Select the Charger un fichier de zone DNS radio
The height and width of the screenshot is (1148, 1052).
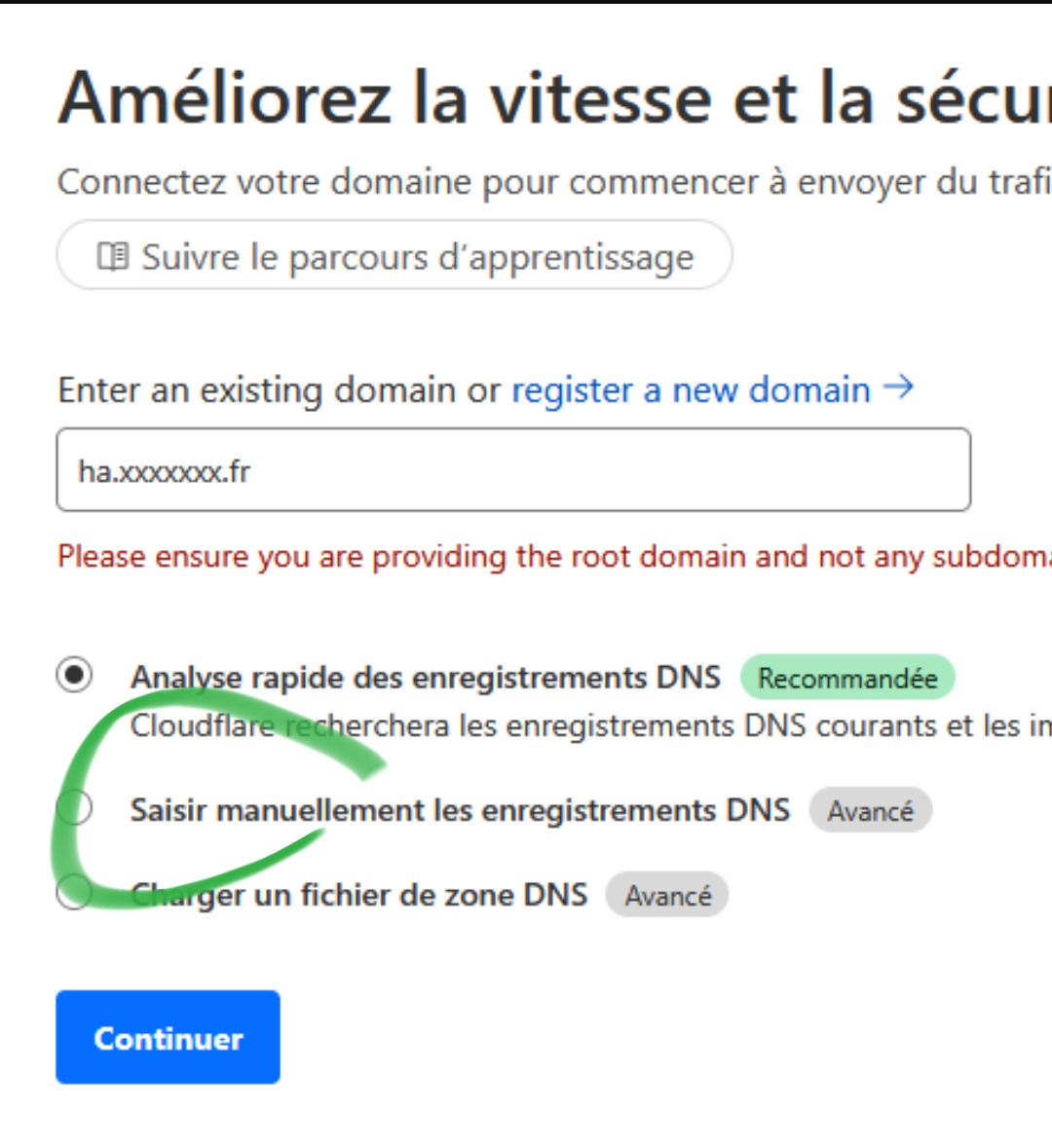click(x=74, y=893)
